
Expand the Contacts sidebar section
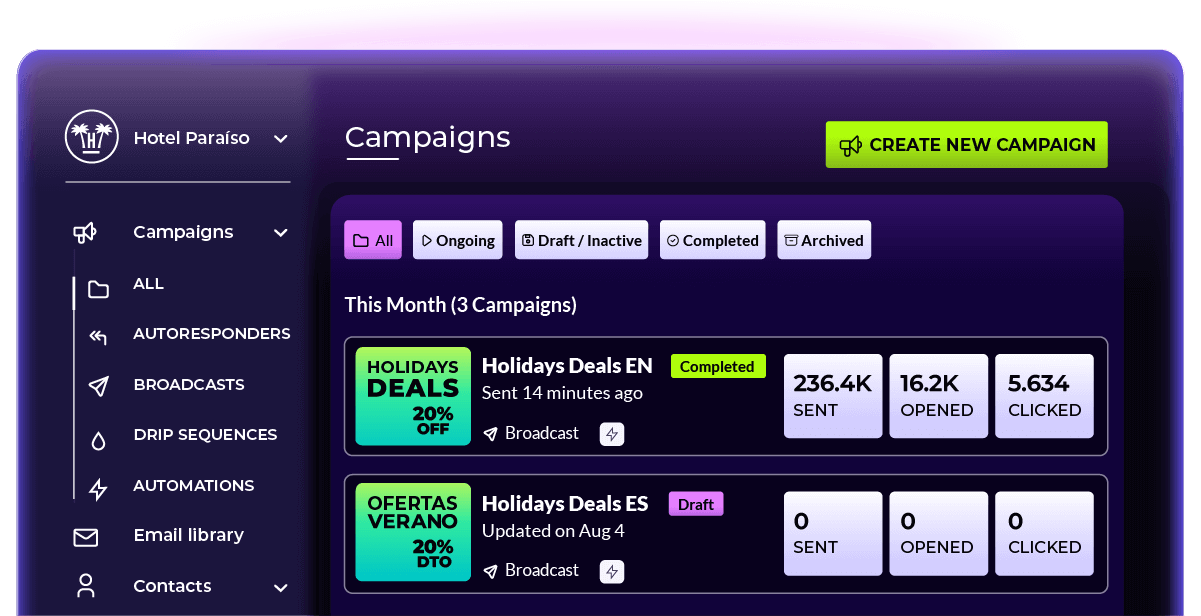tap(281, 587)
